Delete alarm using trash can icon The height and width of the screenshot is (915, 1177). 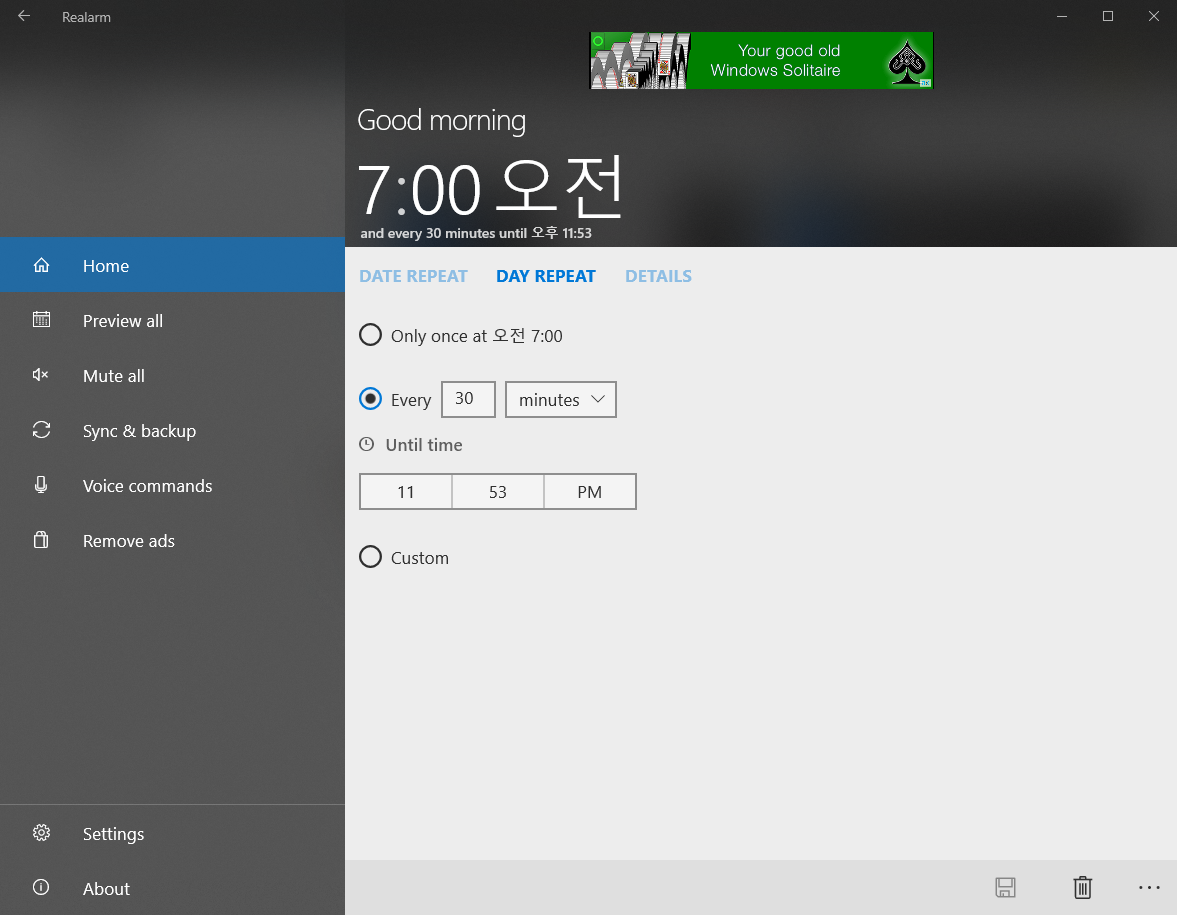tap(1082, 887)
